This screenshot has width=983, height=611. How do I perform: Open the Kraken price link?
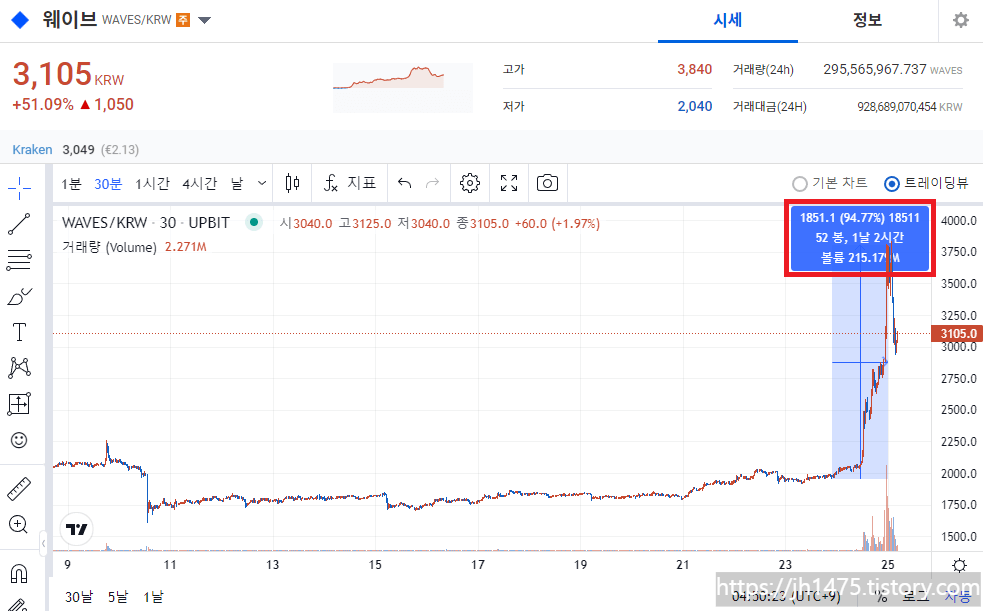click(x=32, y=150)
